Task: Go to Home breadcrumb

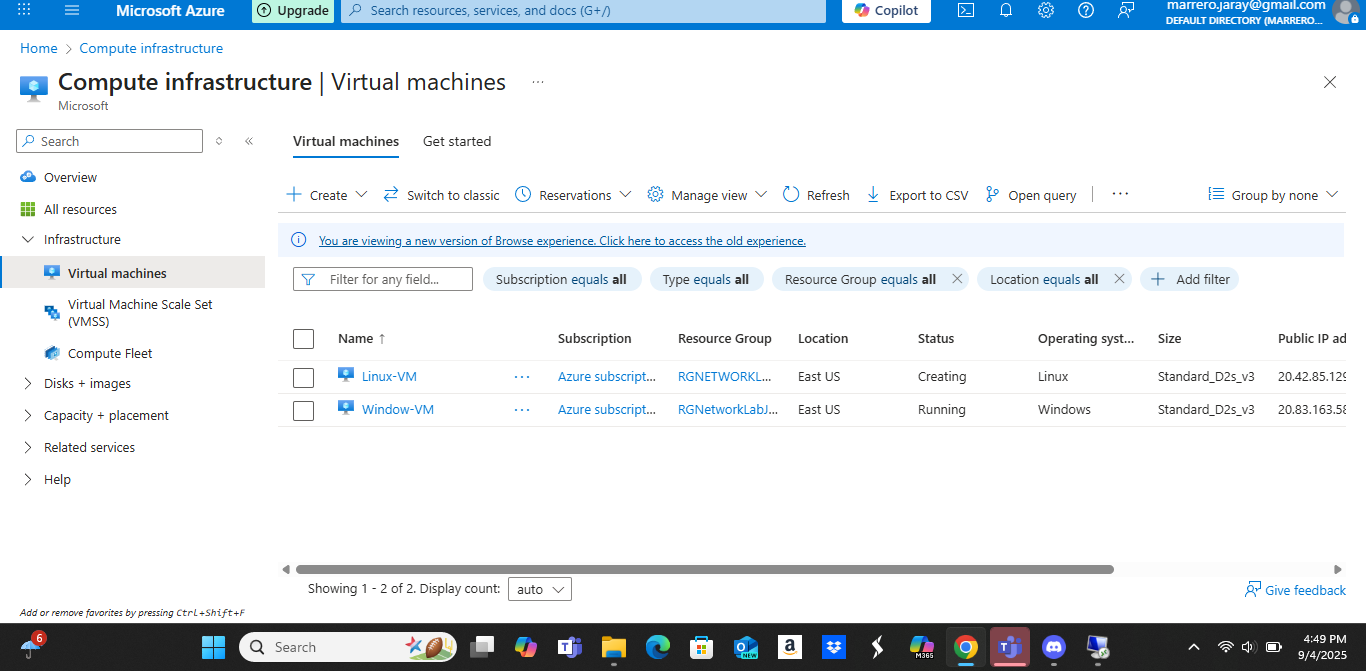Action: pos(39,48)
